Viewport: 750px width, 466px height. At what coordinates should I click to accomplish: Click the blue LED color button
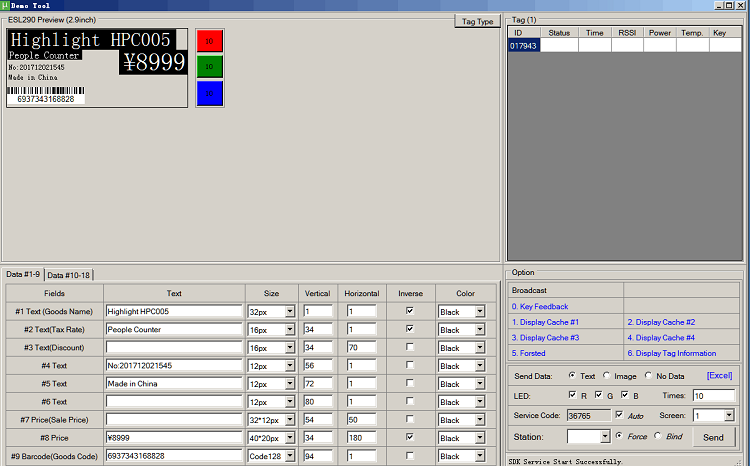(209, 93)
